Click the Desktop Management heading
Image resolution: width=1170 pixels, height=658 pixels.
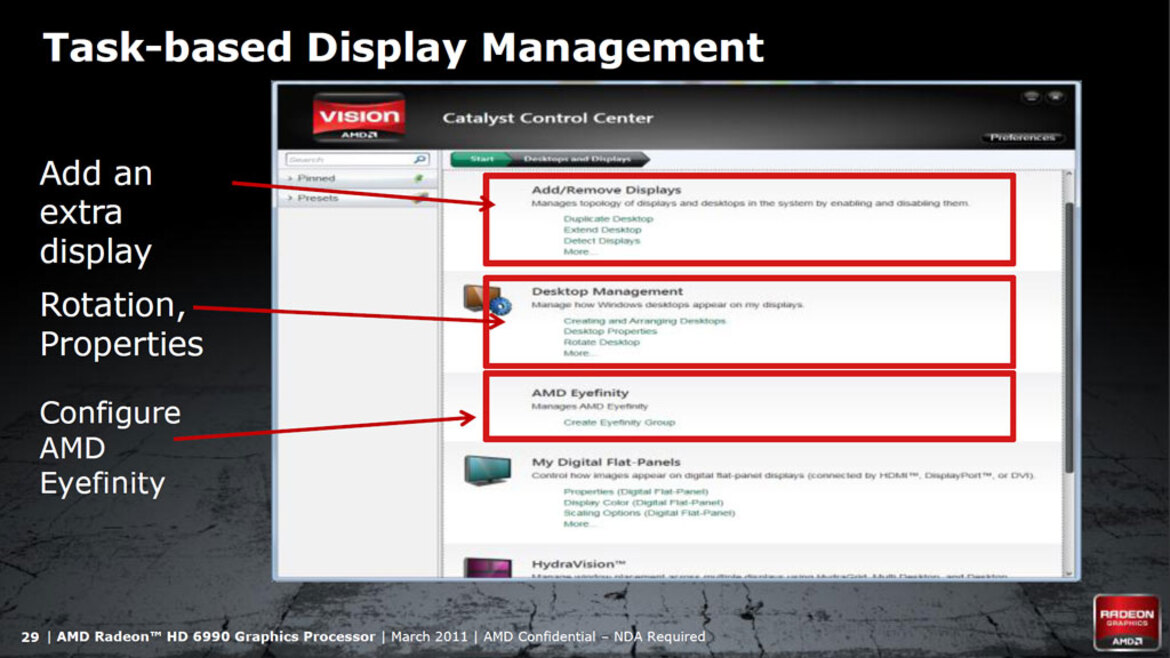click(x=607, y=292)
